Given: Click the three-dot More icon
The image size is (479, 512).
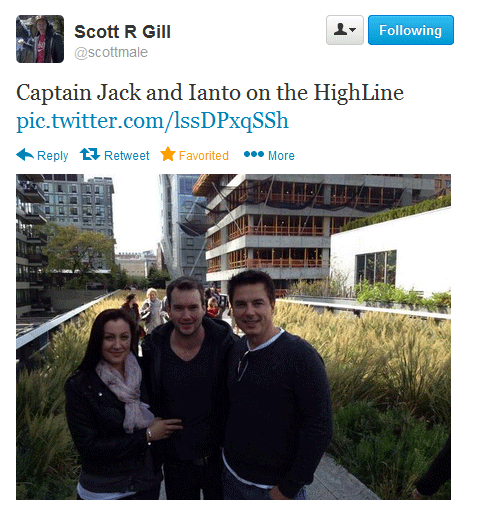Looking at the screenshot, I should [x=254, y=154].
